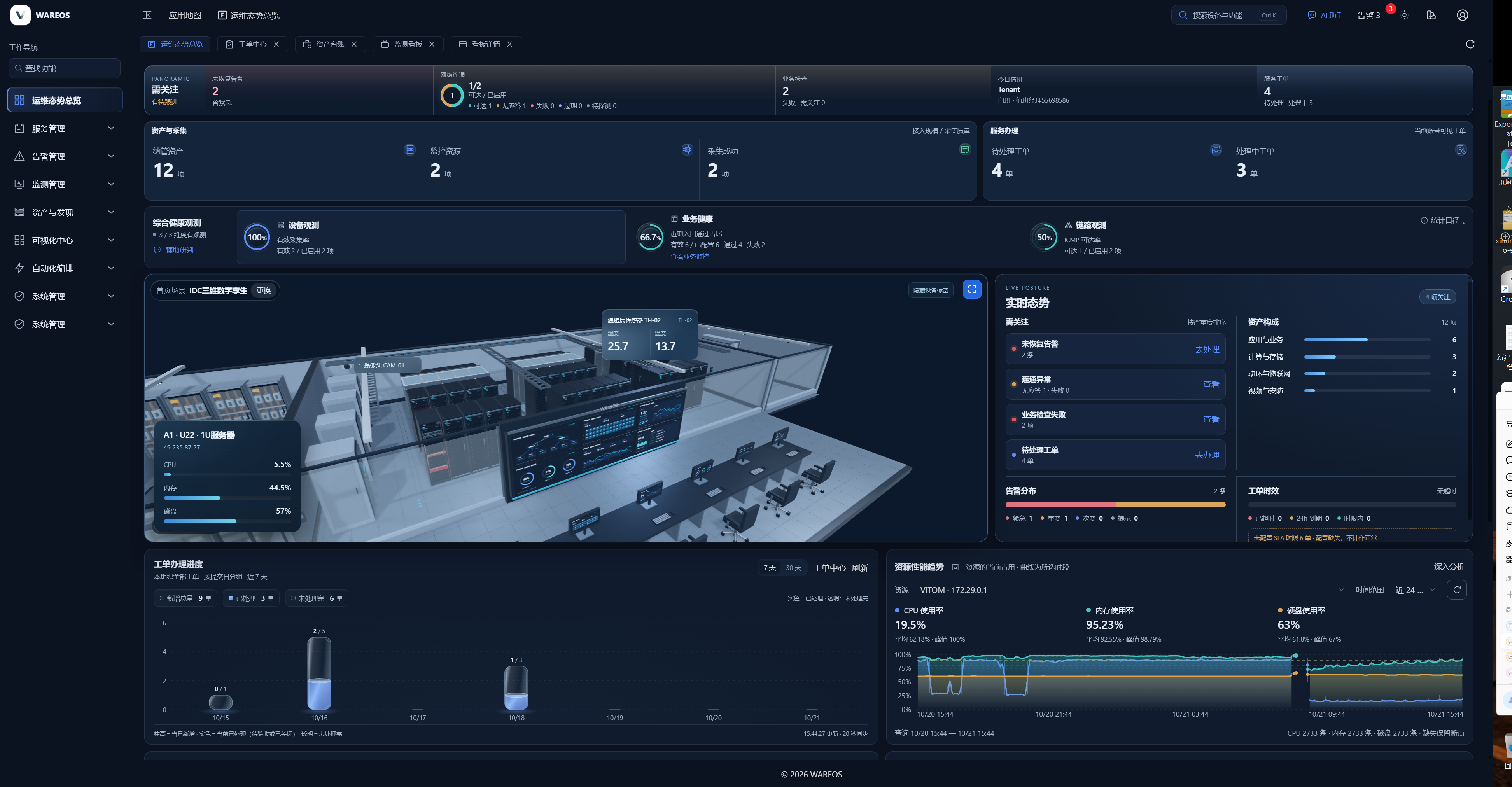
Task: Toggle the 新增总量 legend filter
Action: [x=185, y=598]
